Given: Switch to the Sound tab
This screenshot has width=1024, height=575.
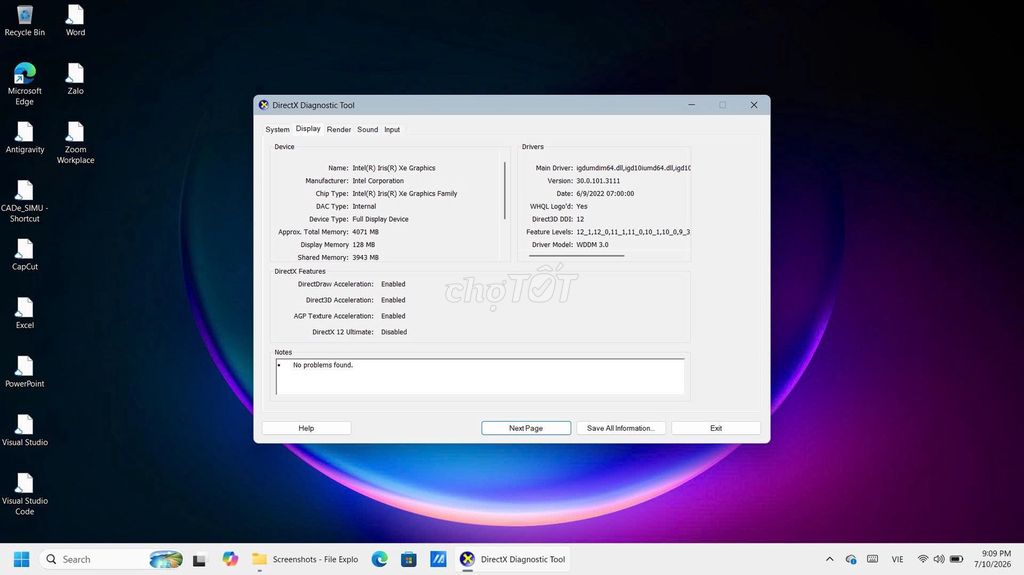Looking at the screenshot, I should pyautogui.click(x=368, y=129).
